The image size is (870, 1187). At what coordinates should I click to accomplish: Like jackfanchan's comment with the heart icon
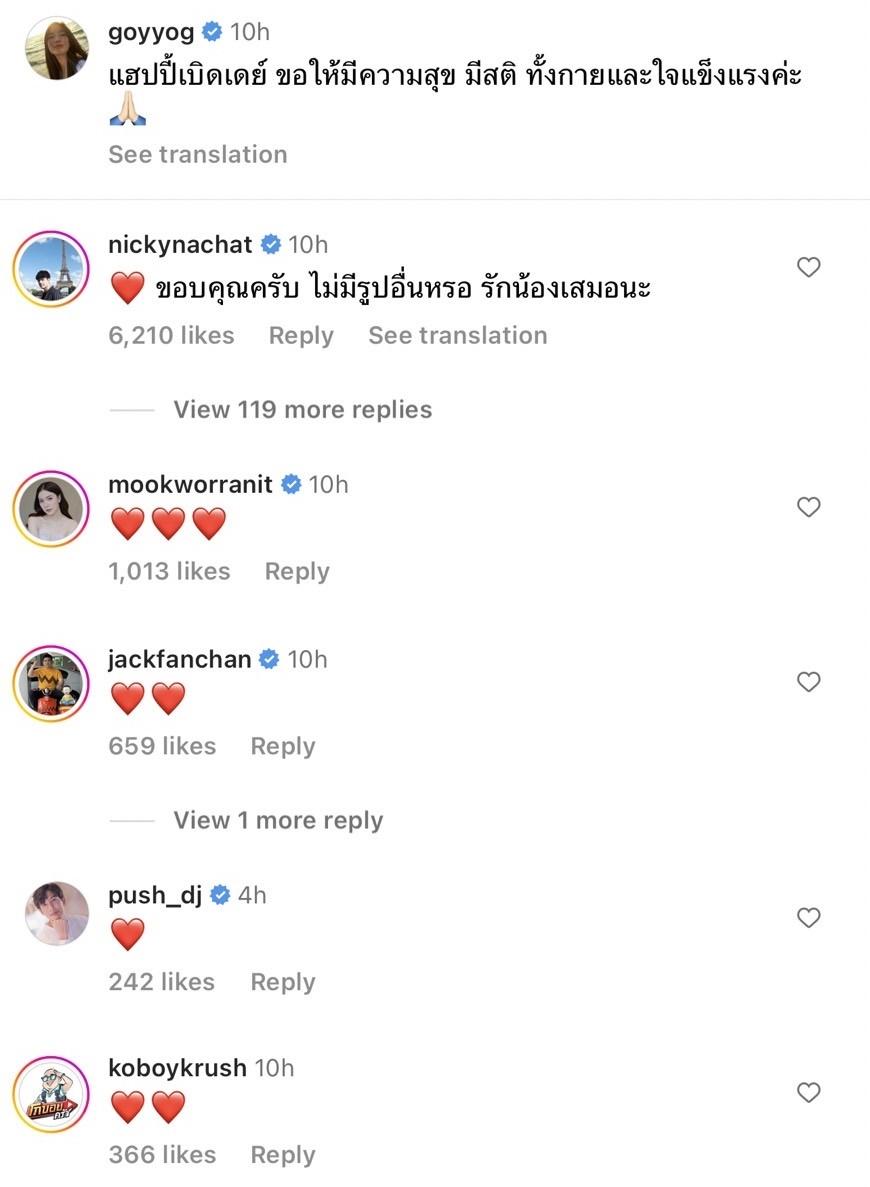pyautogui.click(x=808, y=682)
